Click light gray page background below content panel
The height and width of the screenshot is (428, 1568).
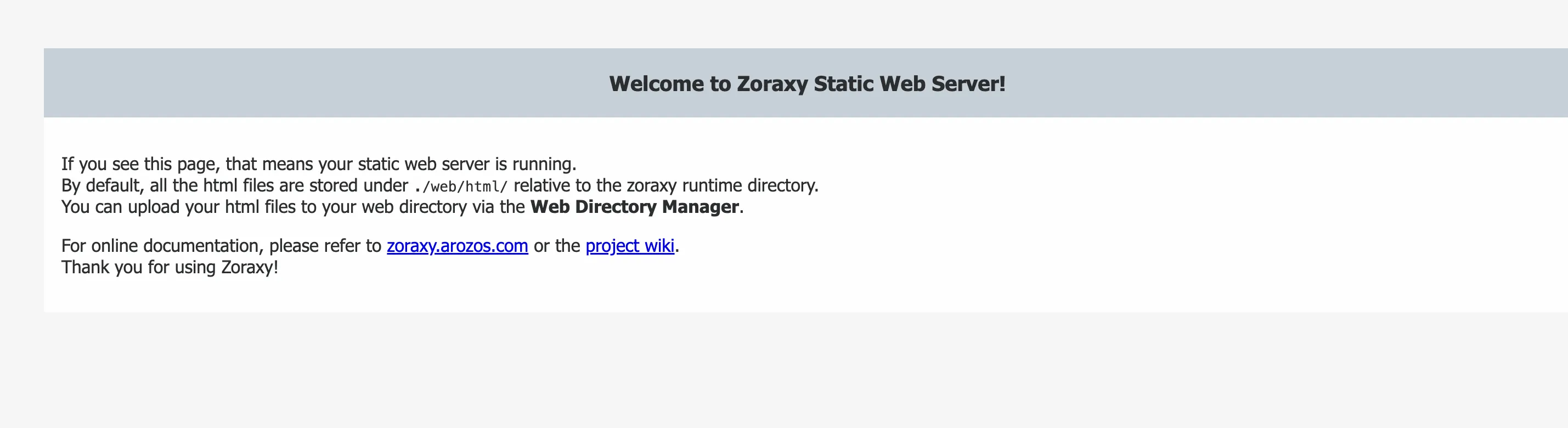pos(784,371)
